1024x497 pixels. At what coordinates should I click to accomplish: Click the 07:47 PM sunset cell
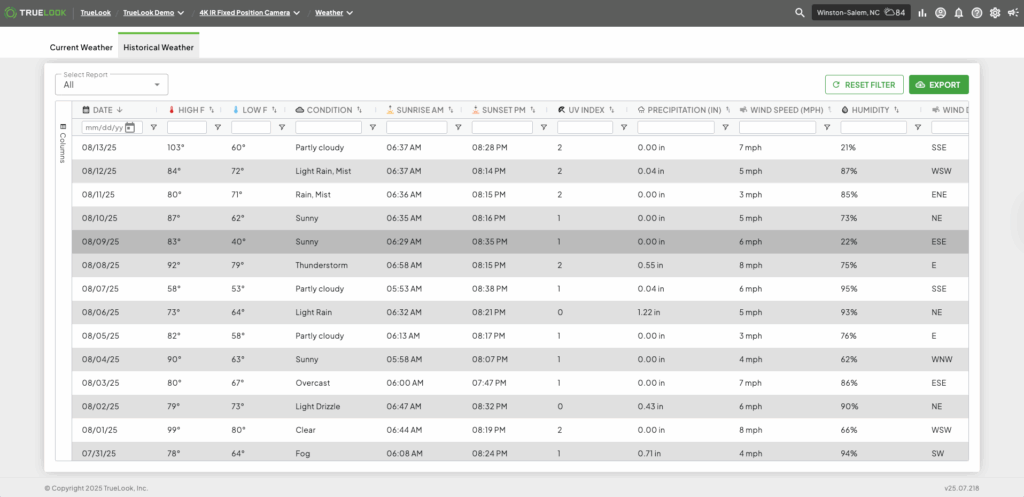489,383
